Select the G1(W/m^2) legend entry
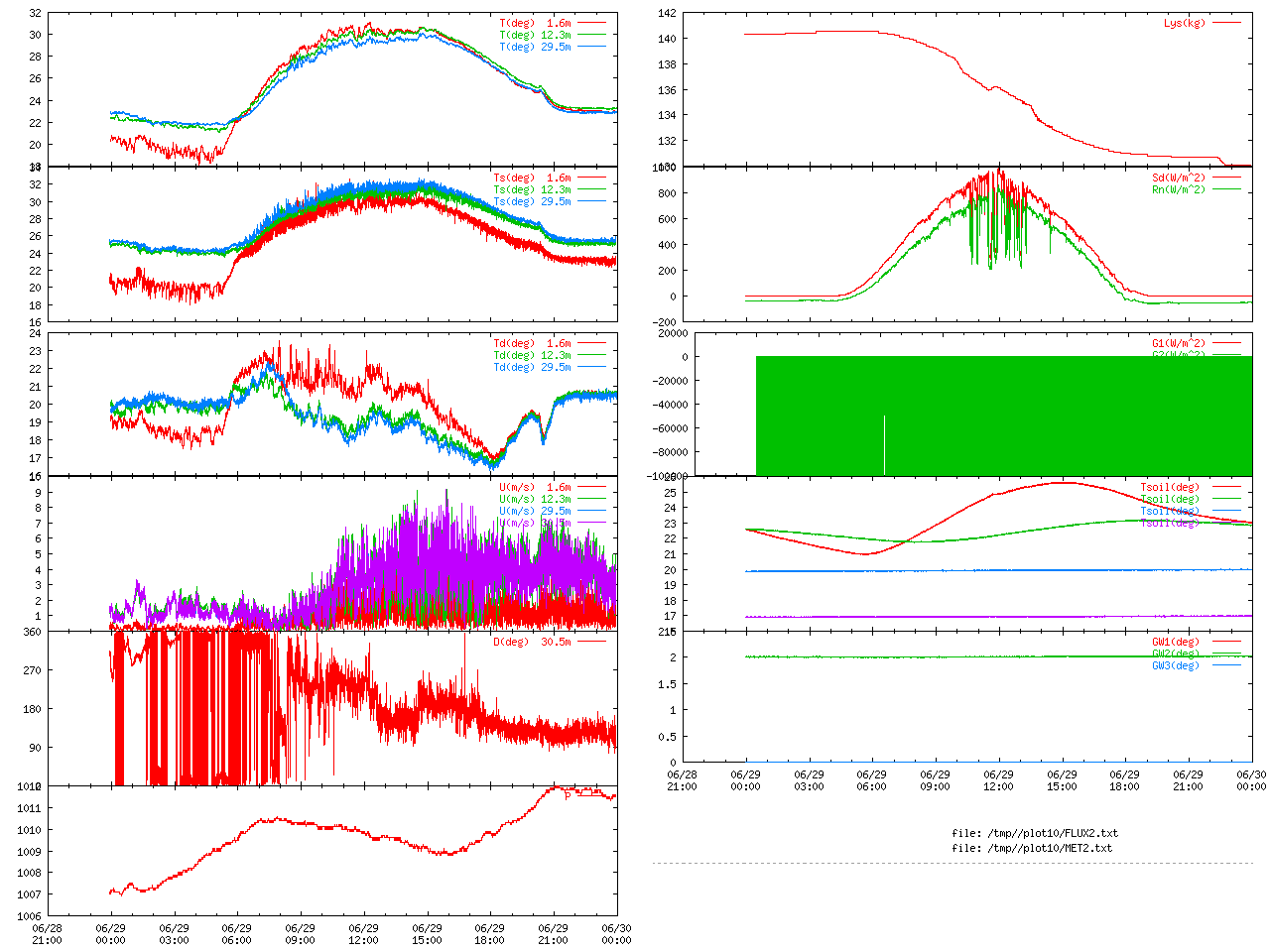This screenshot has width=1270, height=952. (x=1178, y=344)
